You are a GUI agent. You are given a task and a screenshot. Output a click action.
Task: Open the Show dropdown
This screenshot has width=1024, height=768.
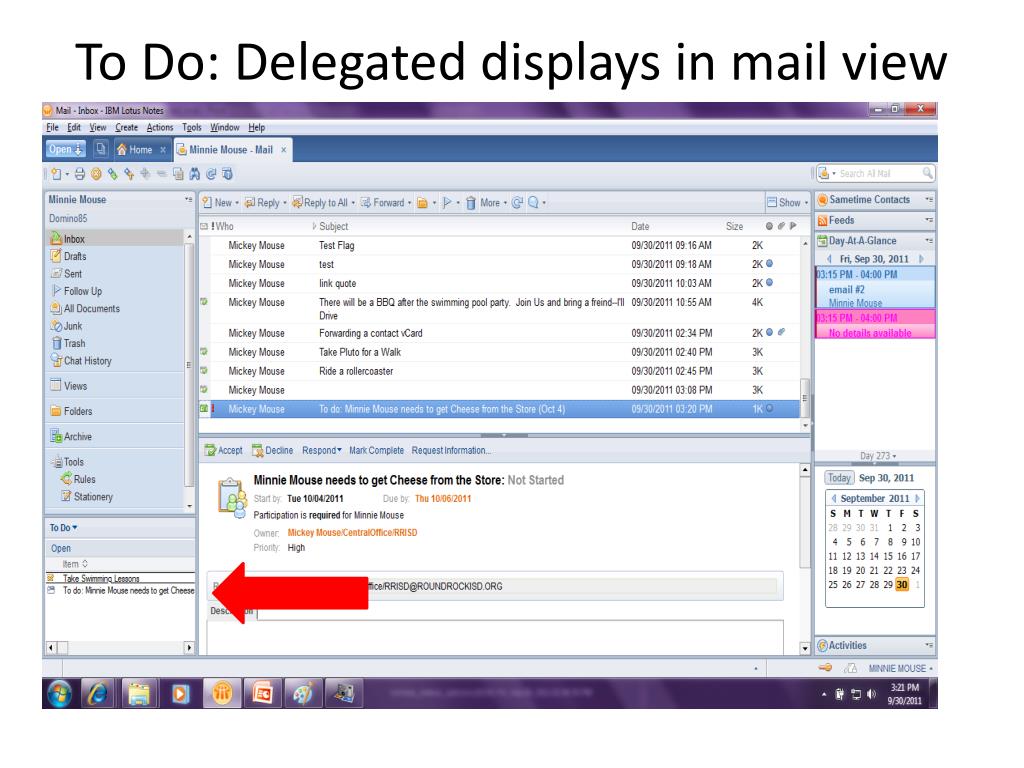tap(787, 202)
